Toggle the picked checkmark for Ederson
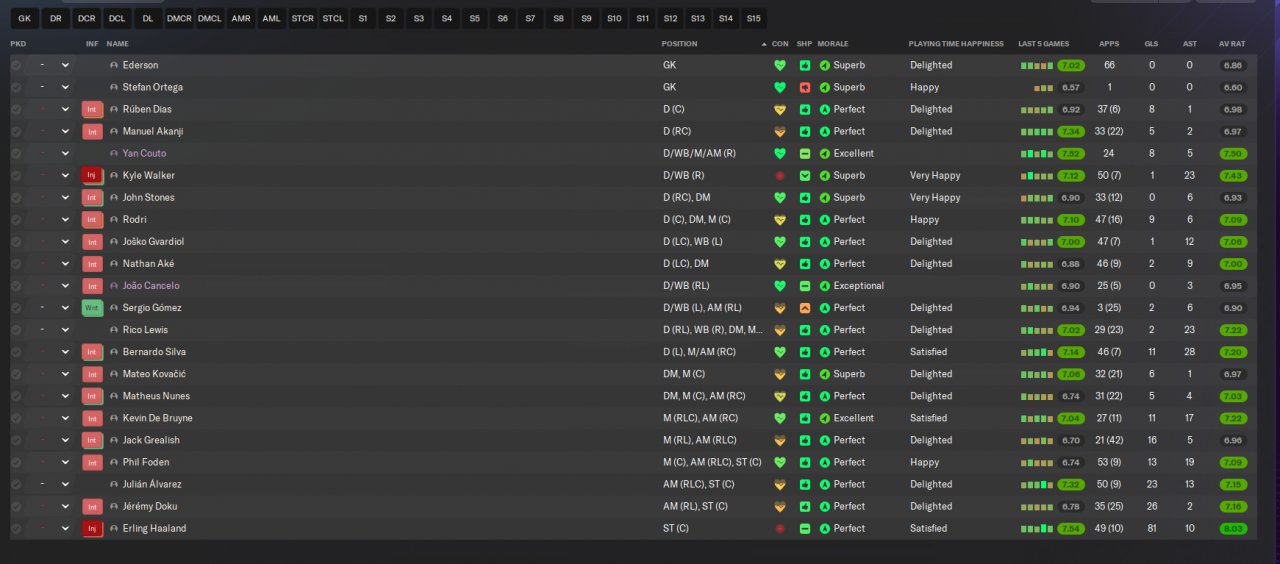Image resolution: width=1280 pixels, height=564 pixels. point(16,65)
